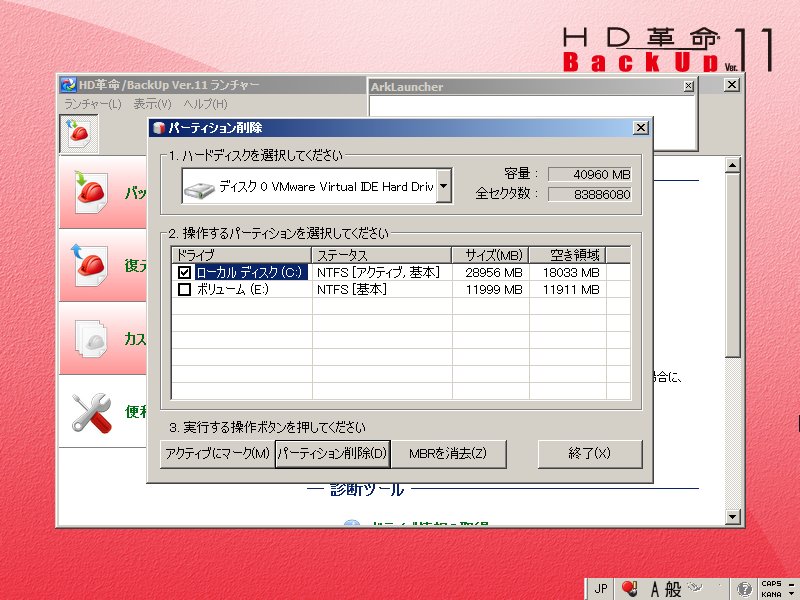
Task: Click the launcher scrollbar down arrow
Action: pyautogui.click(x=732, y=517)
